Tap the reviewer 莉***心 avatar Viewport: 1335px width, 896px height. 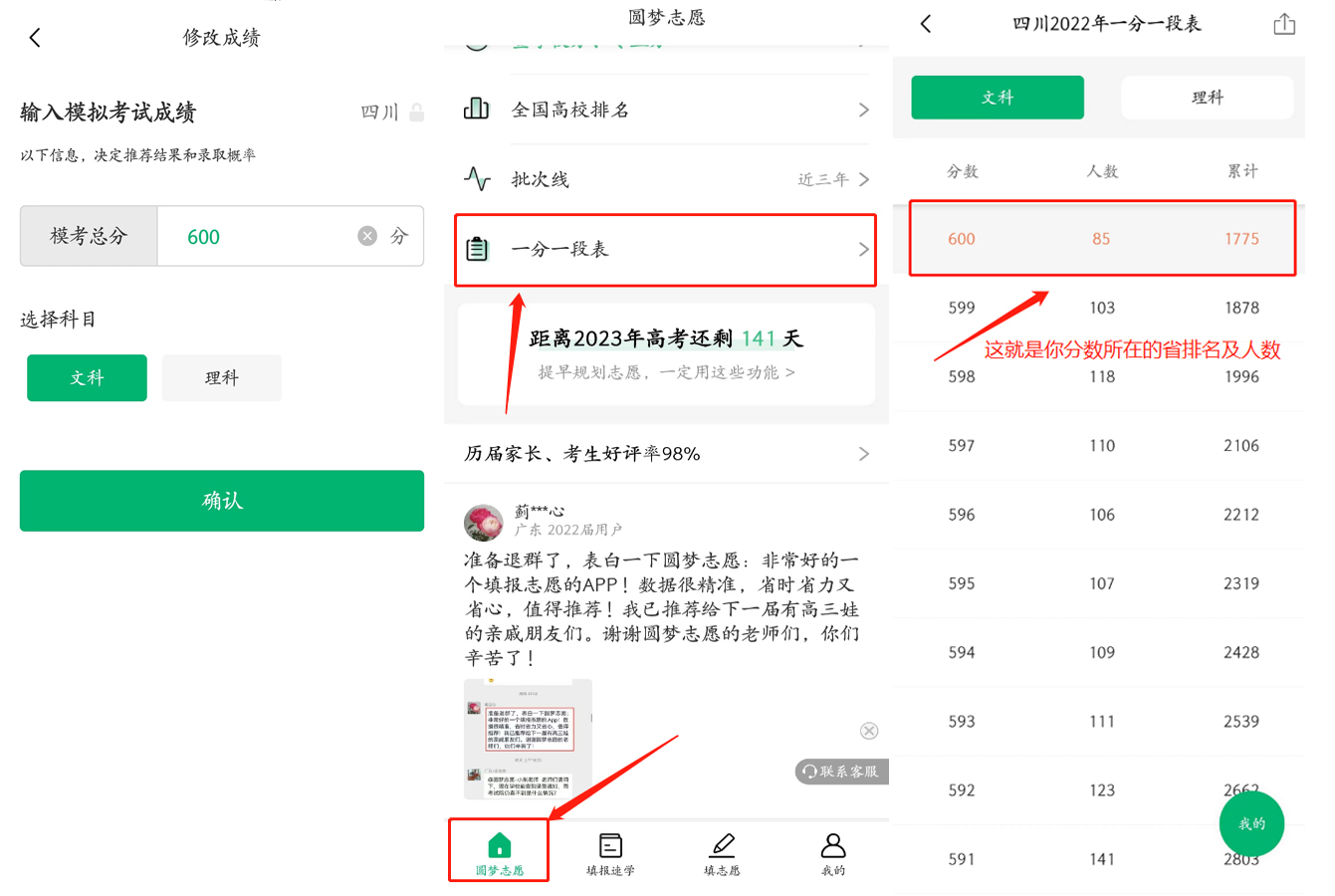pos(484,522)
